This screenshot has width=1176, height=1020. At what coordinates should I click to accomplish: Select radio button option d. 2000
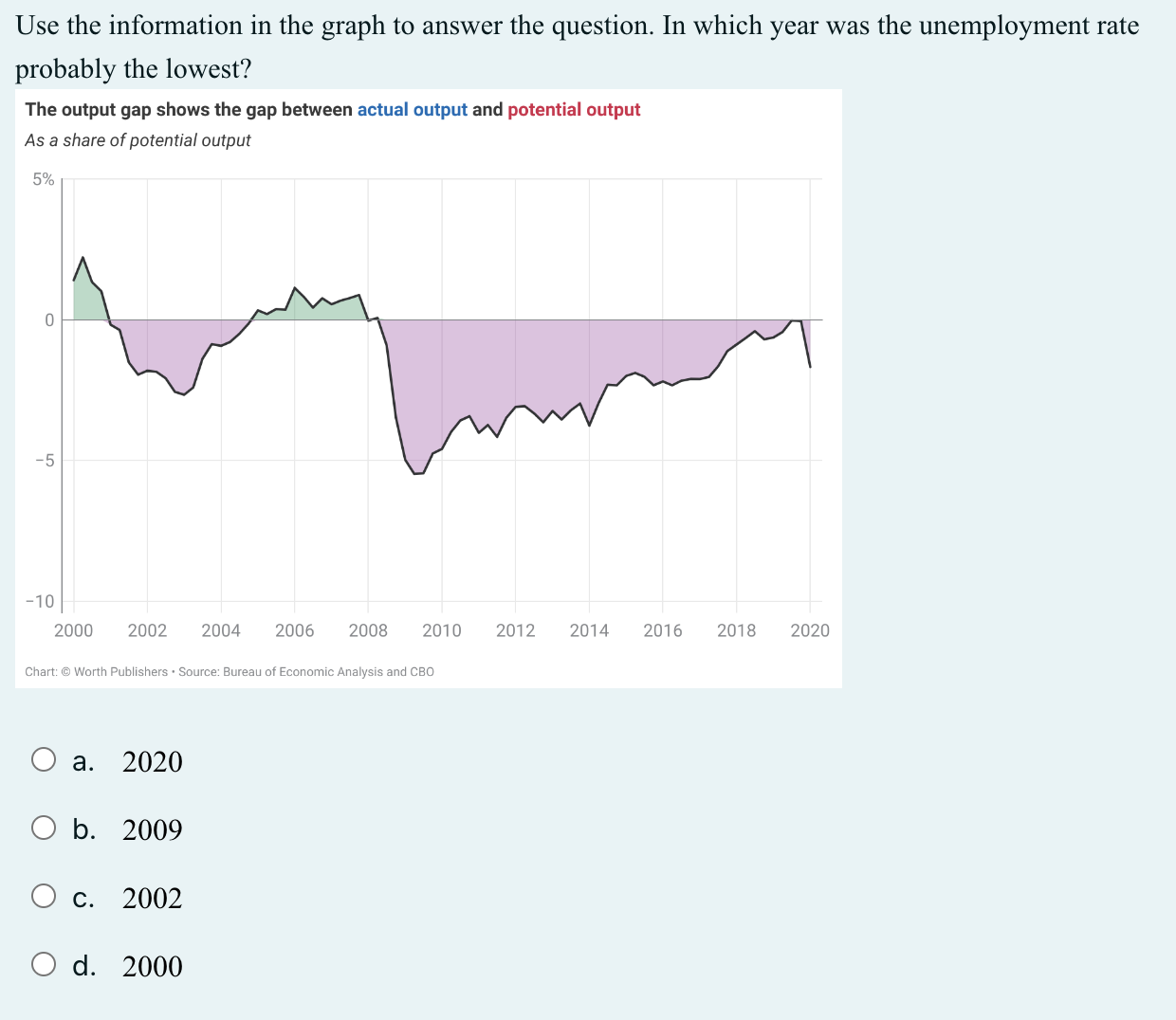[x=43, y=963]
